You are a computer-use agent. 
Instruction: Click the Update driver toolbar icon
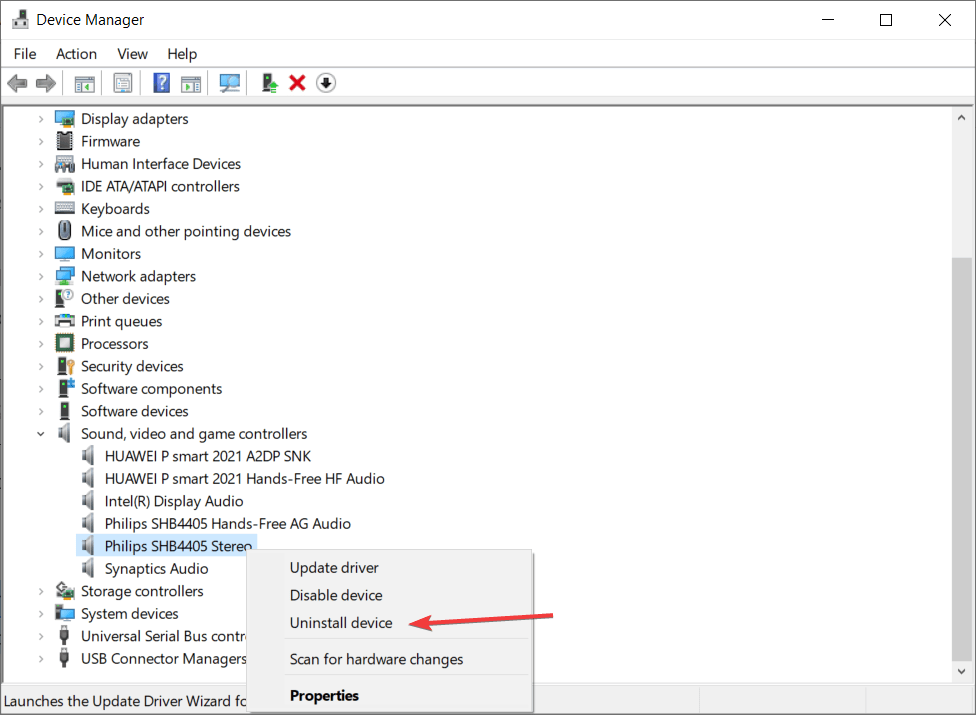(x=269, y=83)
